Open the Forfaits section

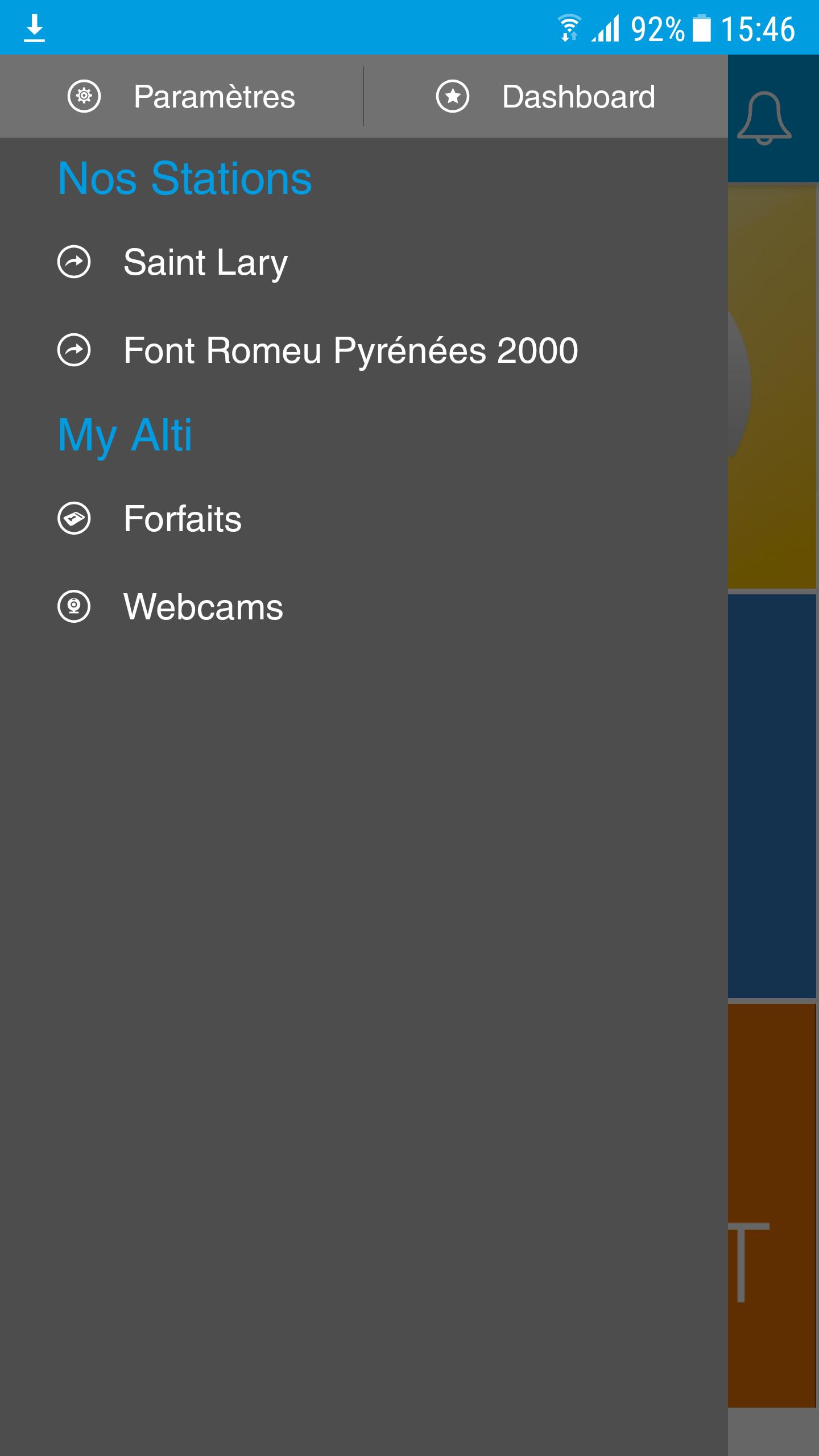click(x=183, y=518)
